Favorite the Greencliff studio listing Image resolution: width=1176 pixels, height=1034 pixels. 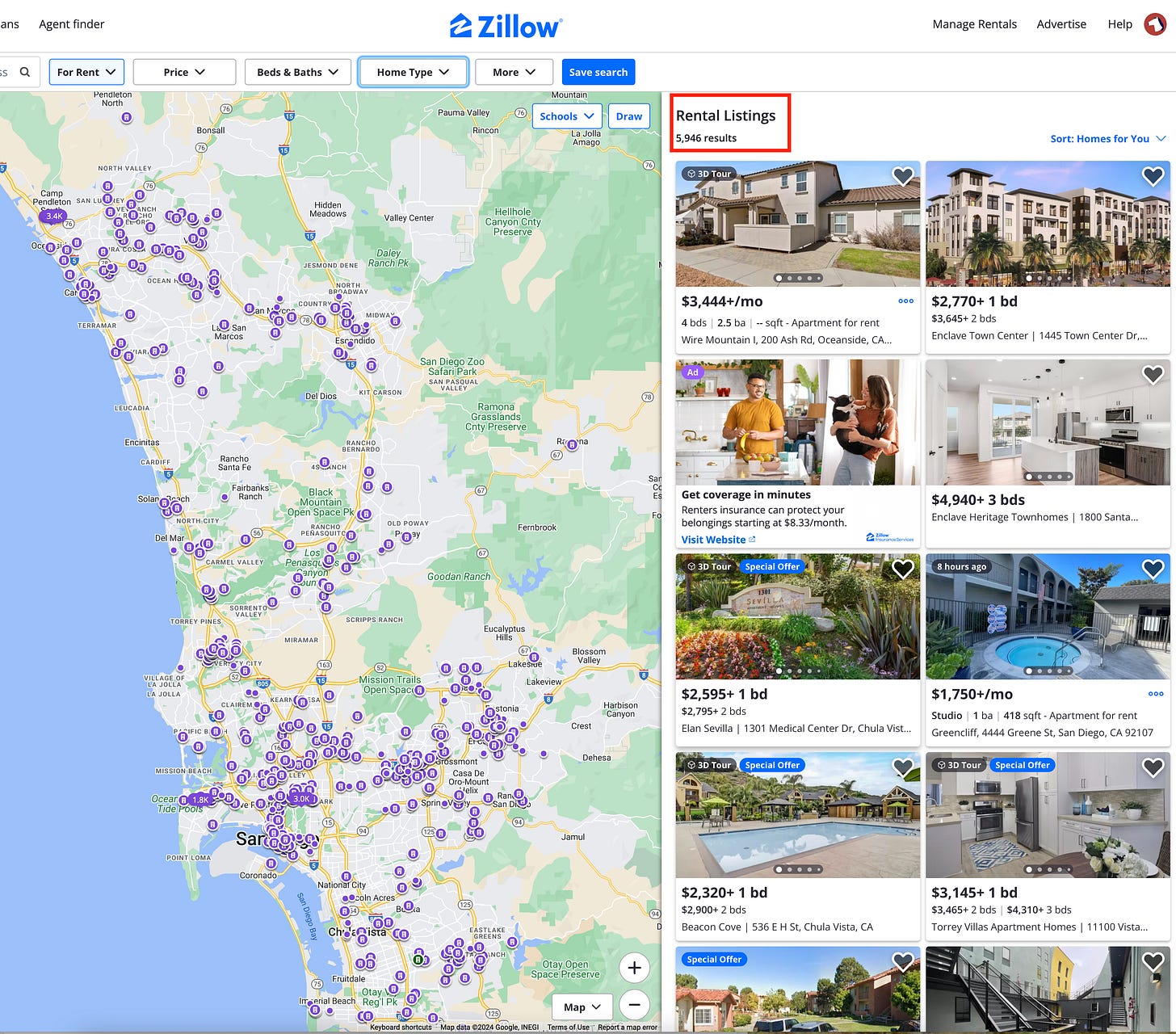tap(1153, 569)
